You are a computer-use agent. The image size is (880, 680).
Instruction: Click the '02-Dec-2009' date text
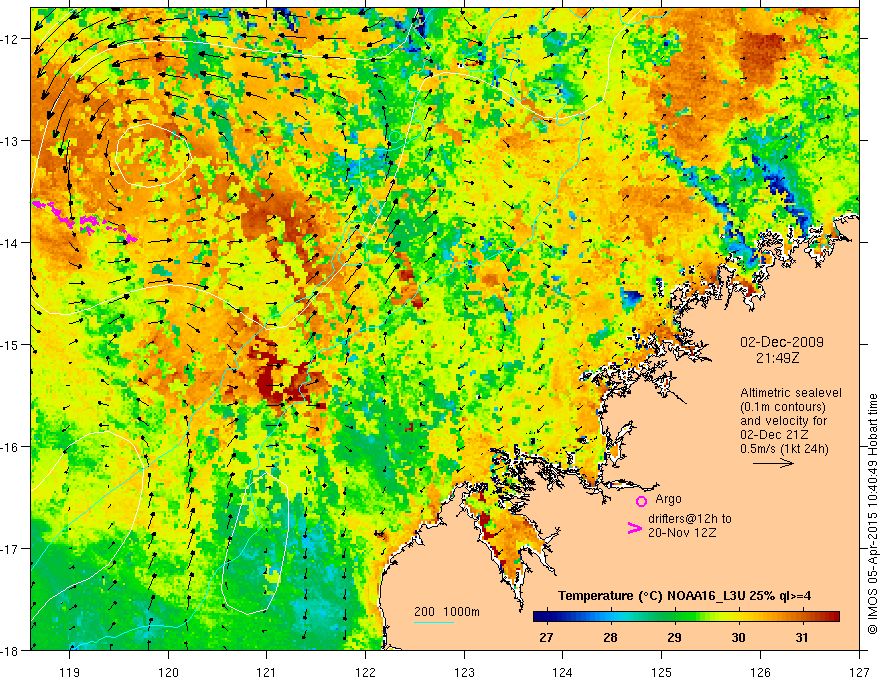pyautogui.click(x=782, y=342)
